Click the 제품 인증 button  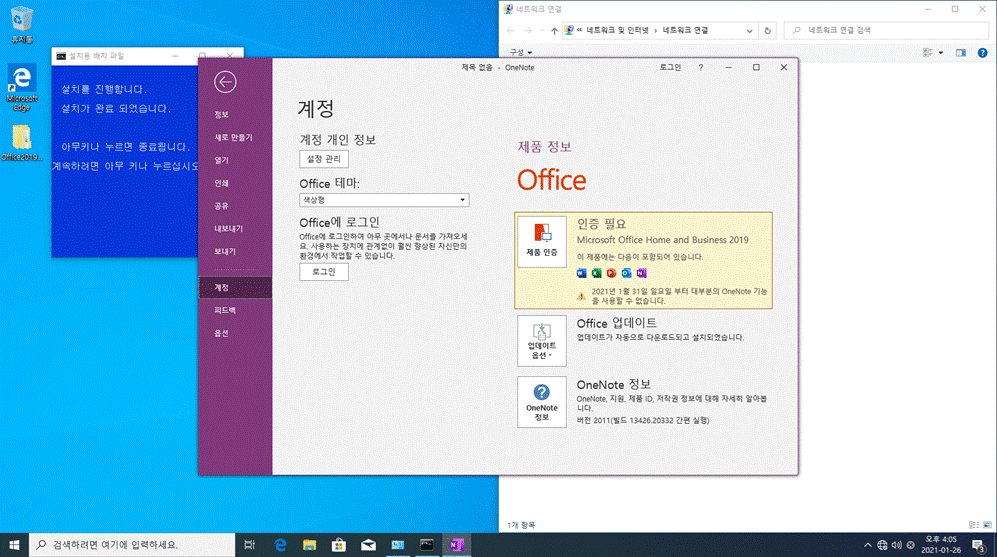click(x=542, y=242)
